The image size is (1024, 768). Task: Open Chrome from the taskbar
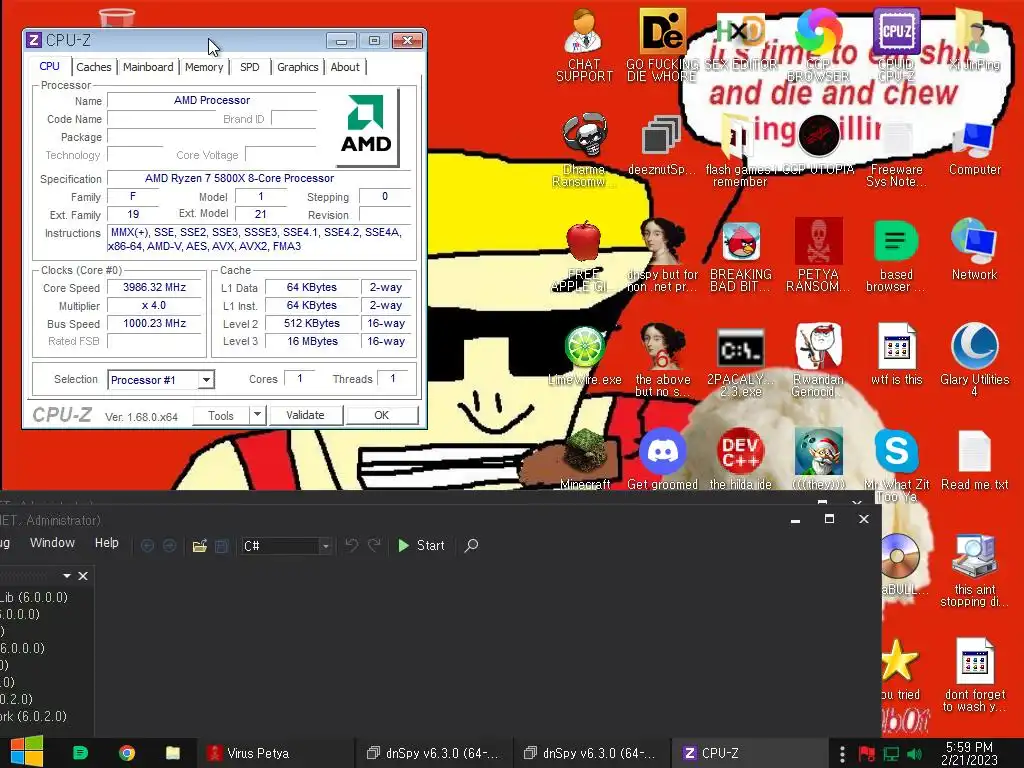[x=127, y=753]
